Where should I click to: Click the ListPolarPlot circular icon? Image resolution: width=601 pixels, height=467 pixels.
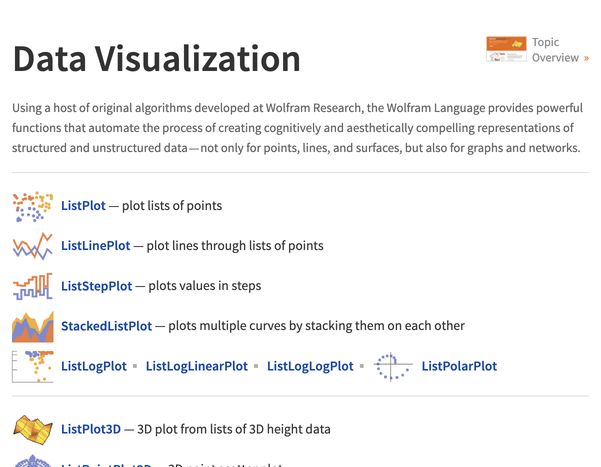(x=392, y=367)
